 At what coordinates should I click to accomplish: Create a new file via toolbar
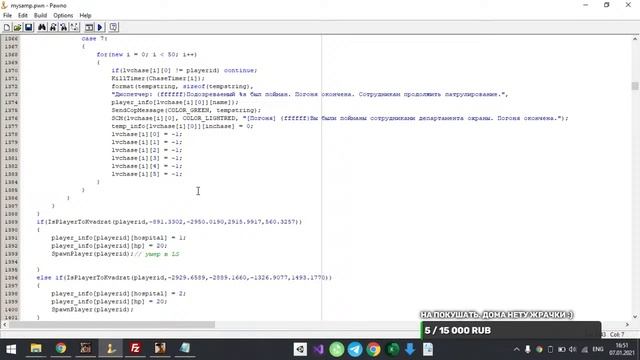7,27
